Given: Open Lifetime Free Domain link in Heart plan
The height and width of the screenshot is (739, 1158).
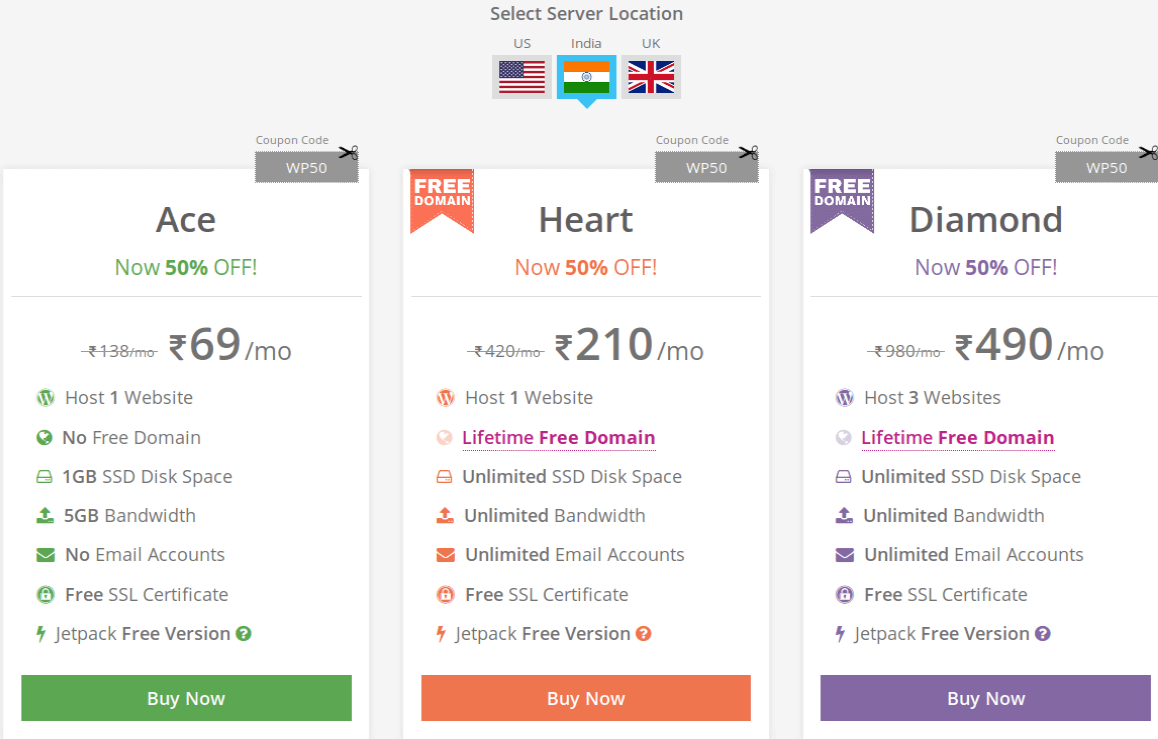Looking at the screenshot, I should point(558,438).
